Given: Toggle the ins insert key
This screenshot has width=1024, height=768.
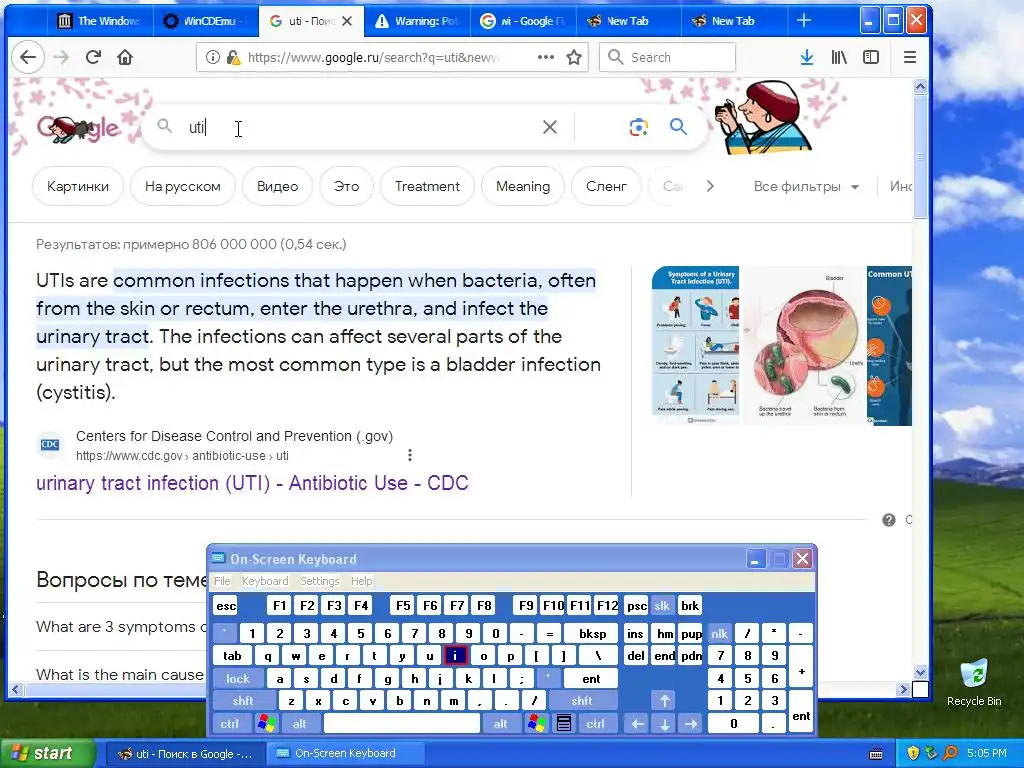Looking at the screenshot, I should pos(635,633).
